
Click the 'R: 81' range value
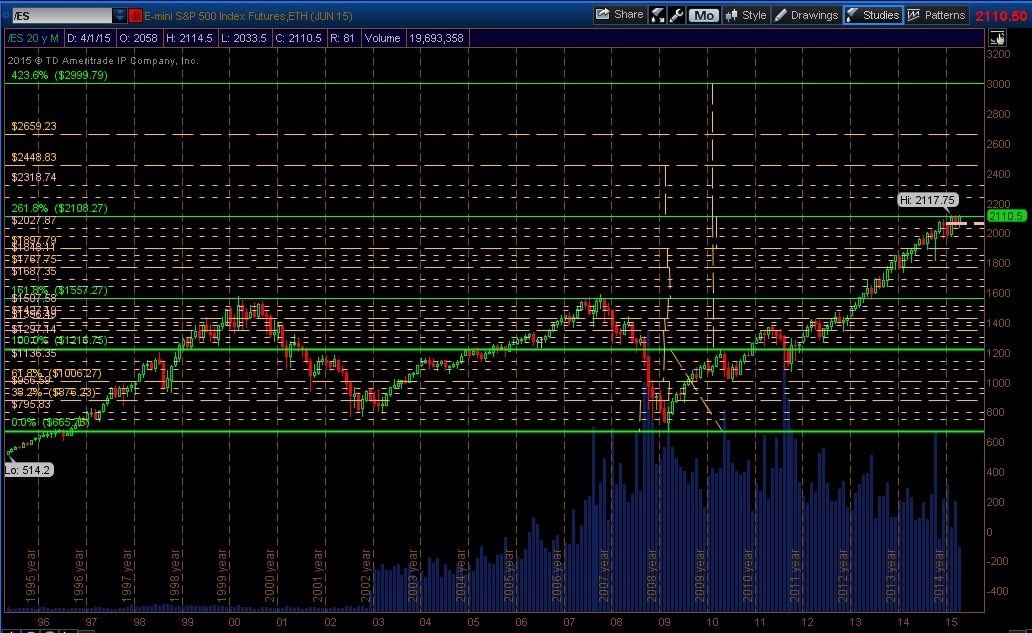pyautogui.click(x=342, y=38)
